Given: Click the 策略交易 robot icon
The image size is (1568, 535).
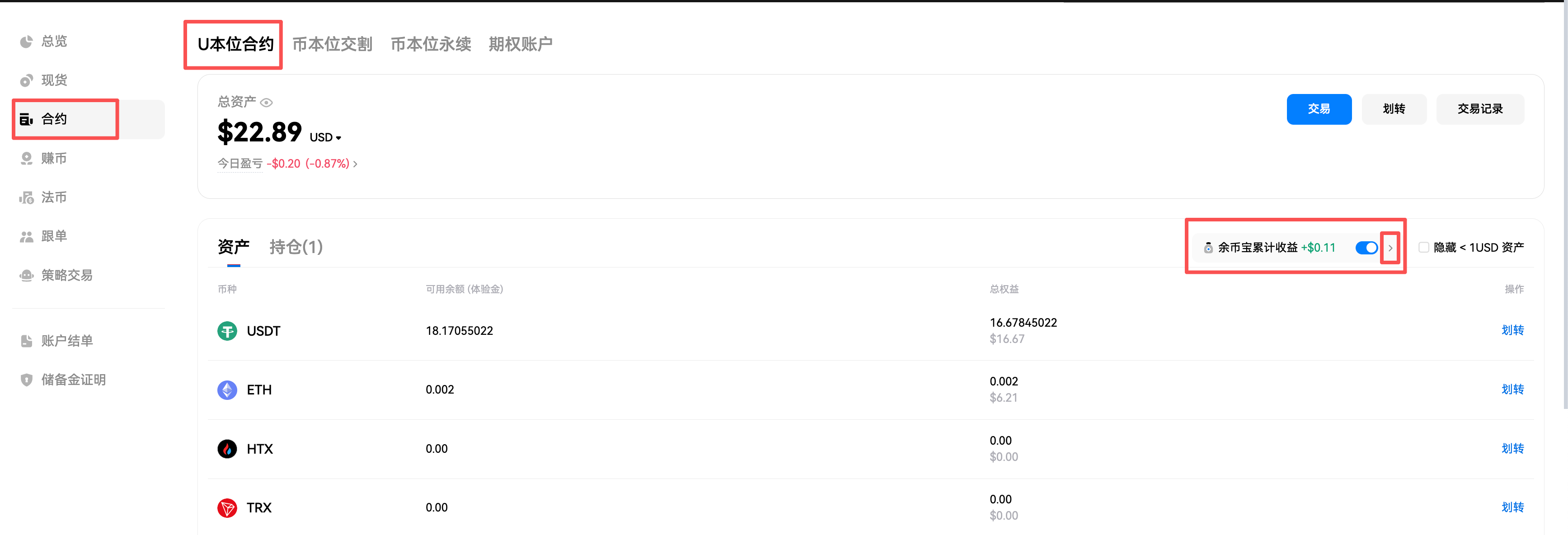Looking at the screenshot, I should [x=26, y=275].
